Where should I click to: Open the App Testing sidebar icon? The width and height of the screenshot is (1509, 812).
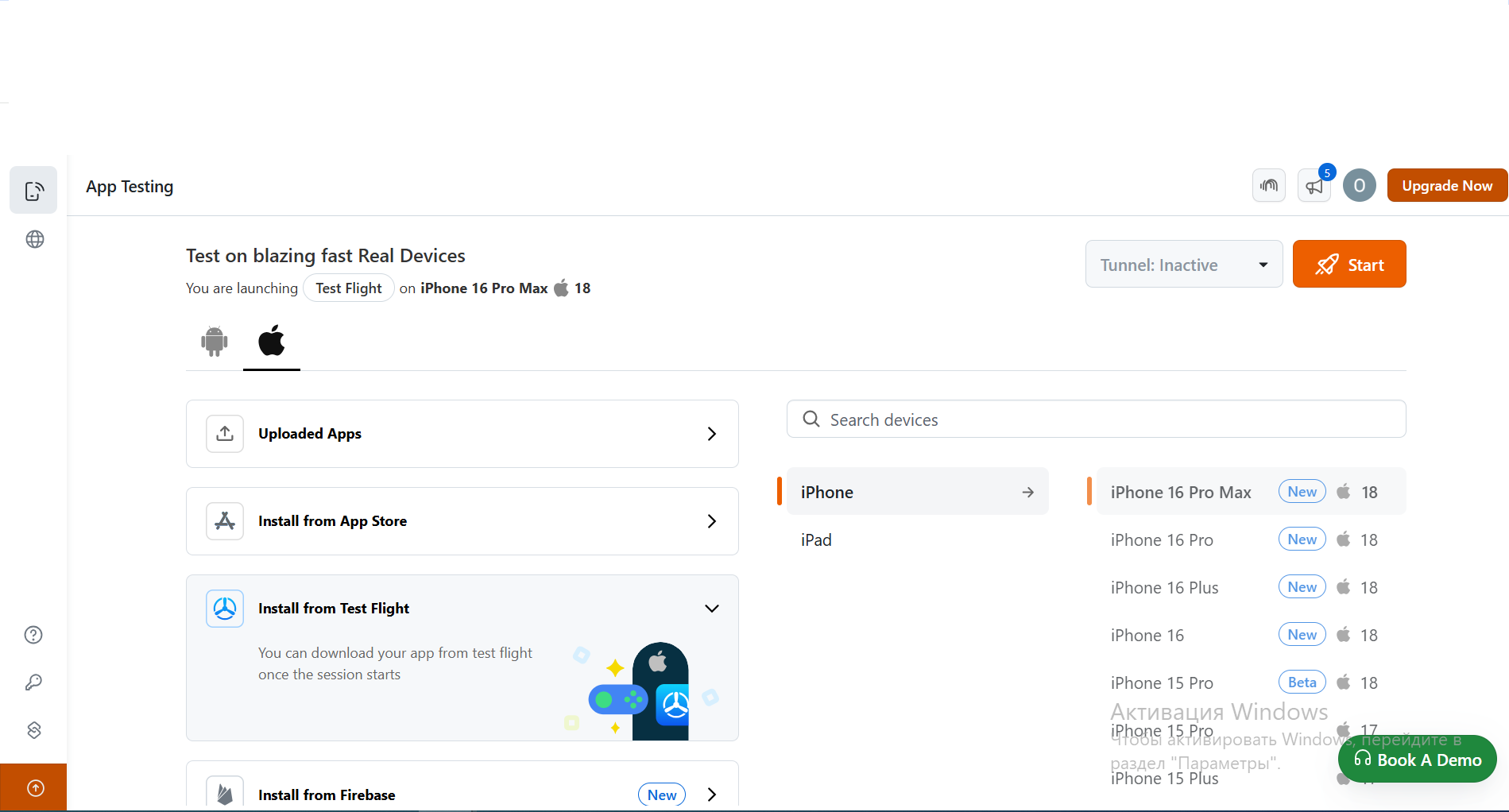click(x=33, y=191)
